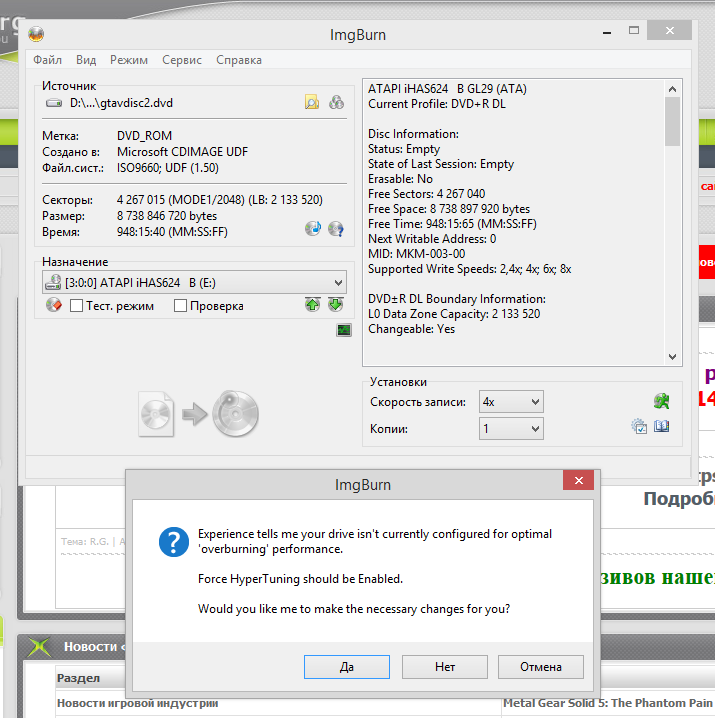Click the text MID: MKM-003-00
Screen dimensions: 715x718
pyautogui.click(x=416, y=254)
